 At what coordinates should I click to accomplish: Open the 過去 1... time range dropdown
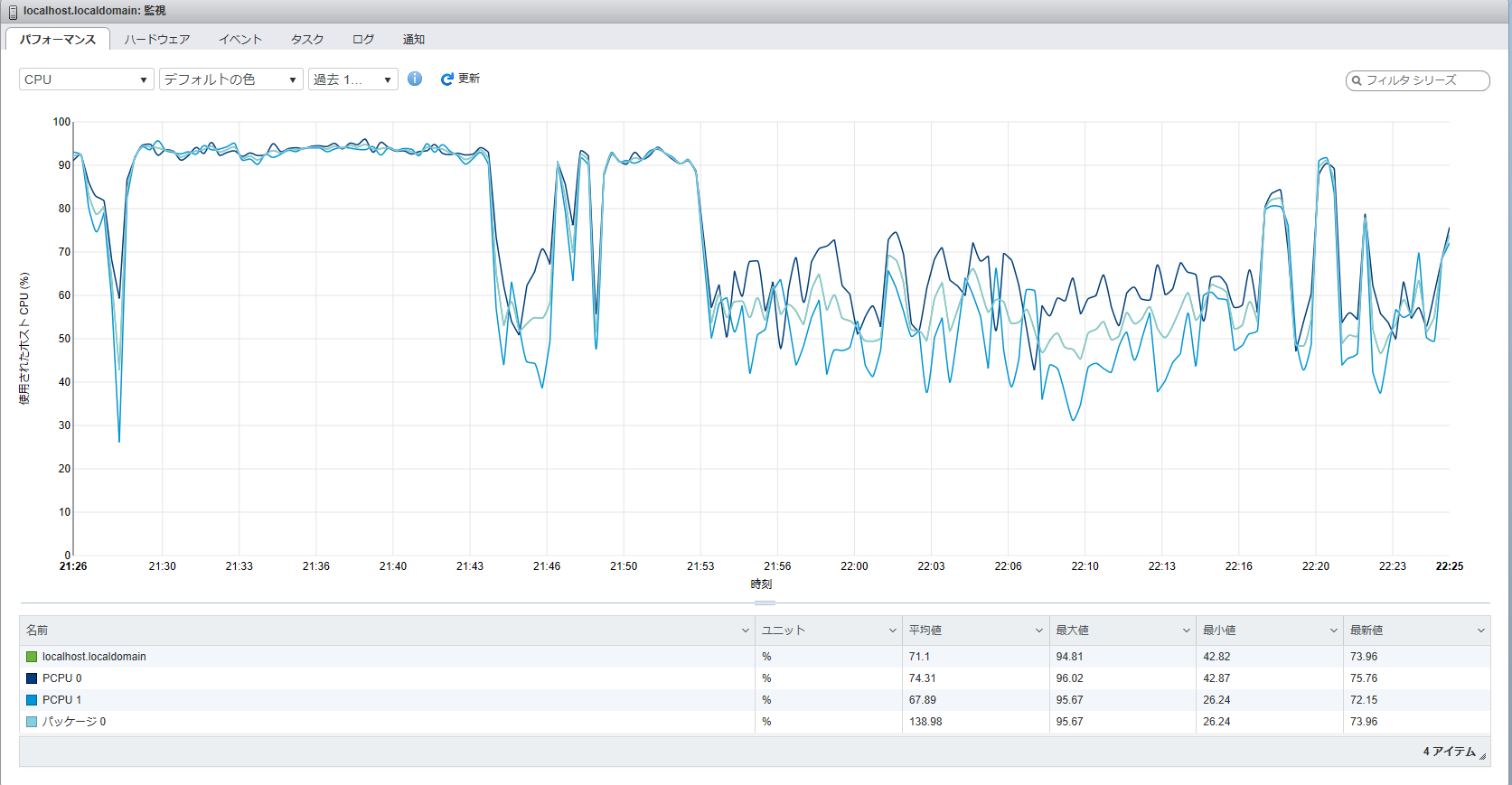(x=352, y=79)
